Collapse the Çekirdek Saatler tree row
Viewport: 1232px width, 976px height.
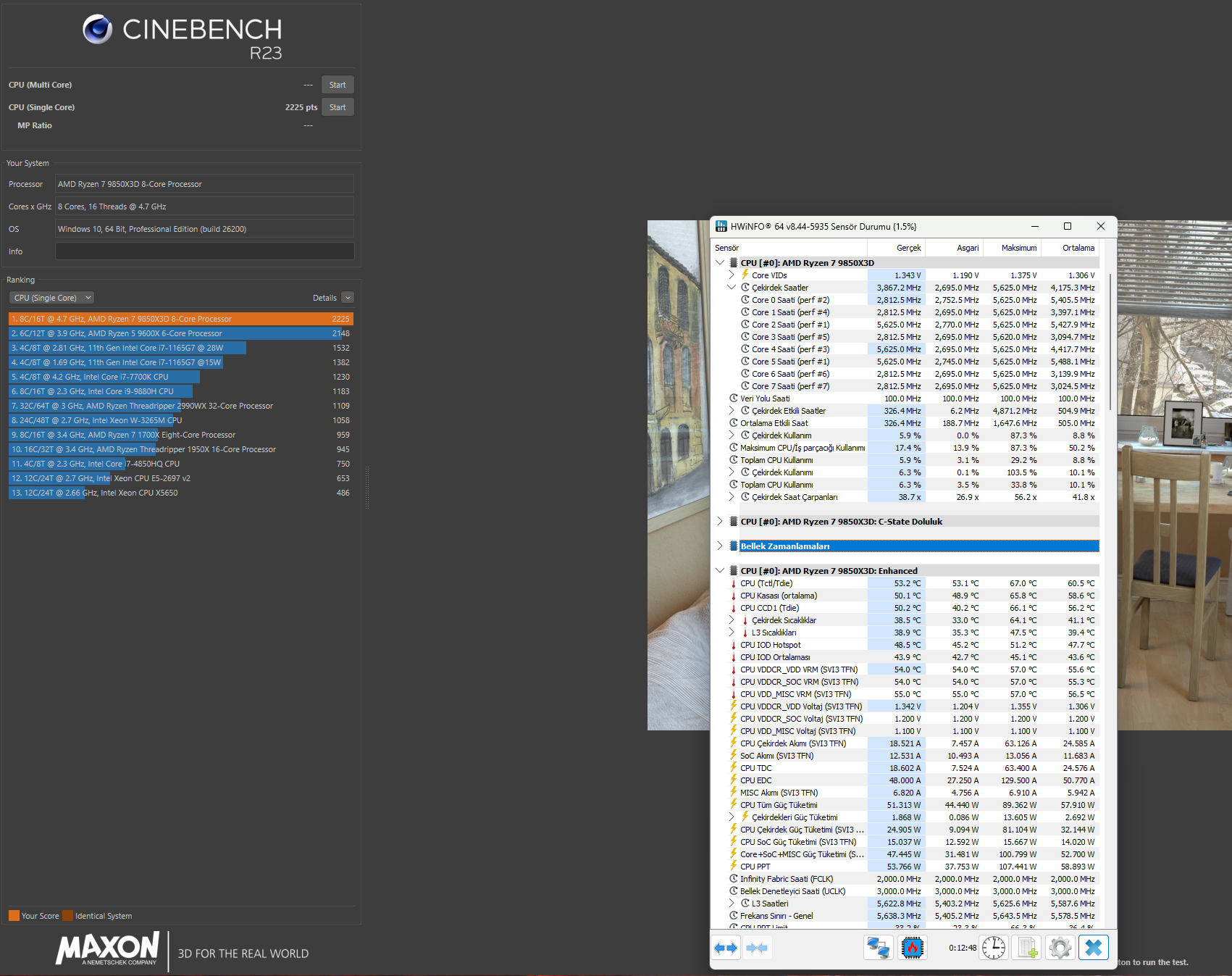(732, 288)
